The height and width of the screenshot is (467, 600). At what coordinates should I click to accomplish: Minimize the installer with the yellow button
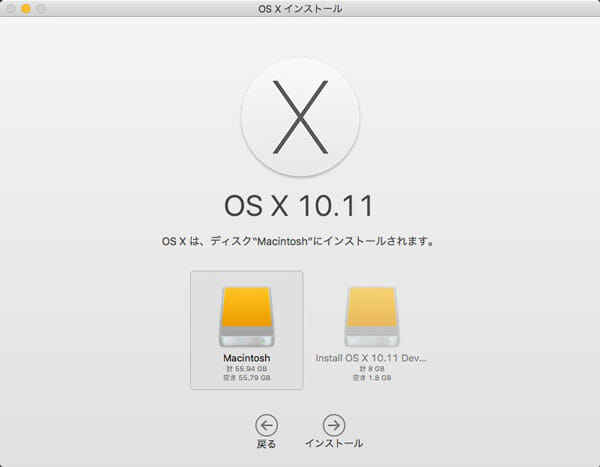click(26, 9)
